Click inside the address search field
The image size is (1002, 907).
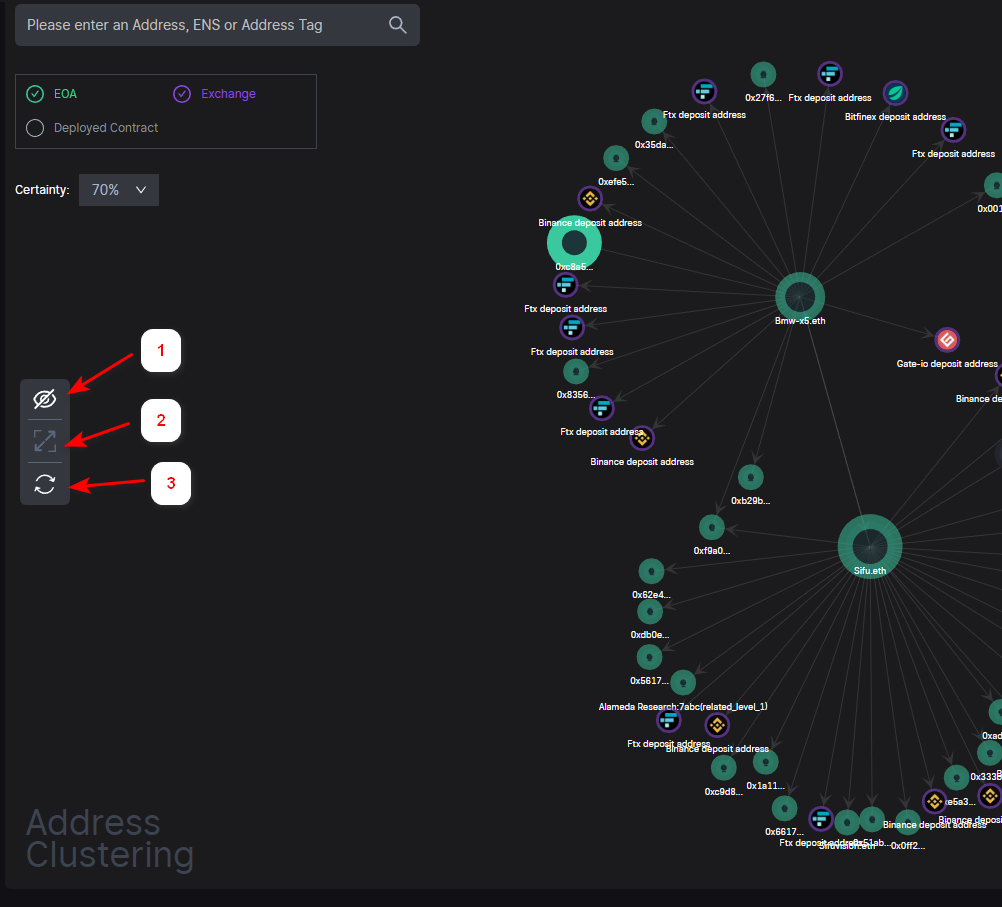coord(200,25)
